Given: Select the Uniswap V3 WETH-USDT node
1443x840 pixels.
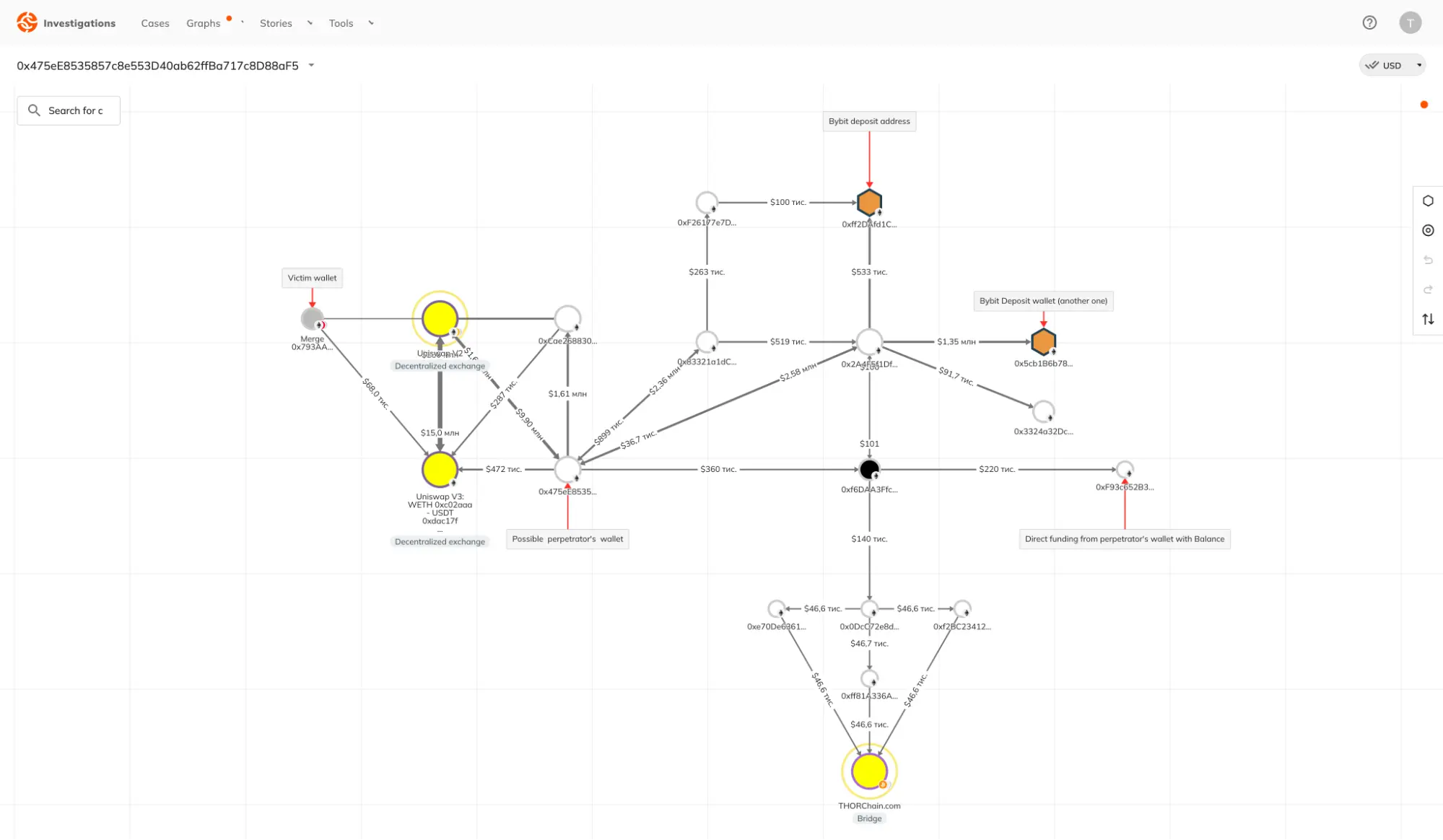Looking at the screenshot, I should pos(440,470).
